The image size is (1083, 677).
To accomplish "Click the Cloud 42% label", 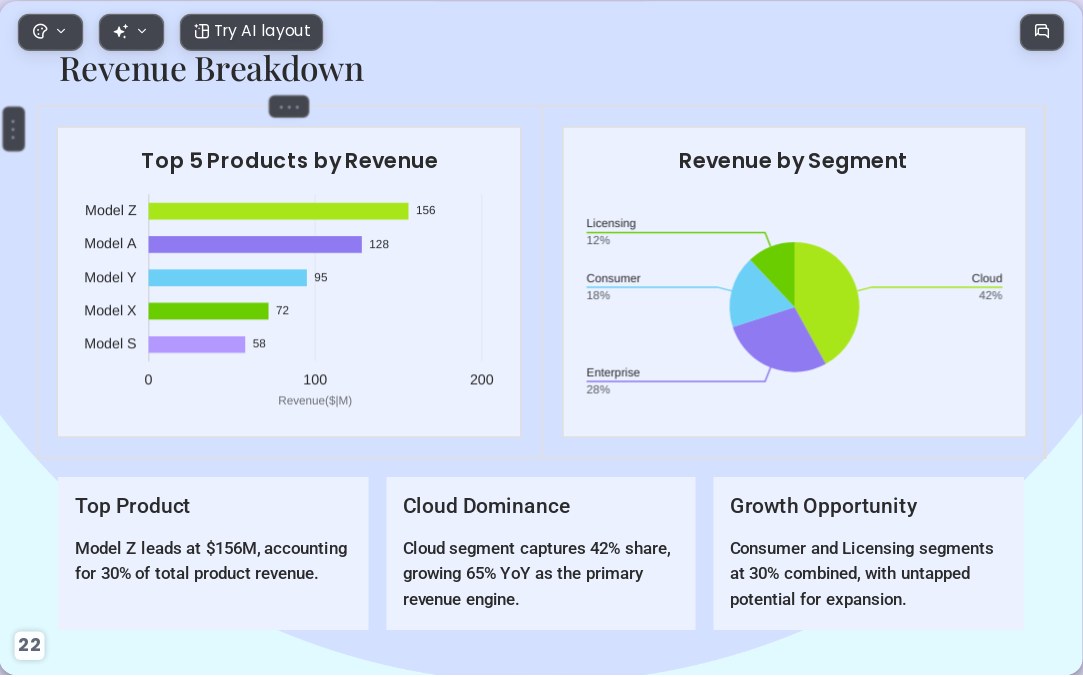I will point(986,287).
